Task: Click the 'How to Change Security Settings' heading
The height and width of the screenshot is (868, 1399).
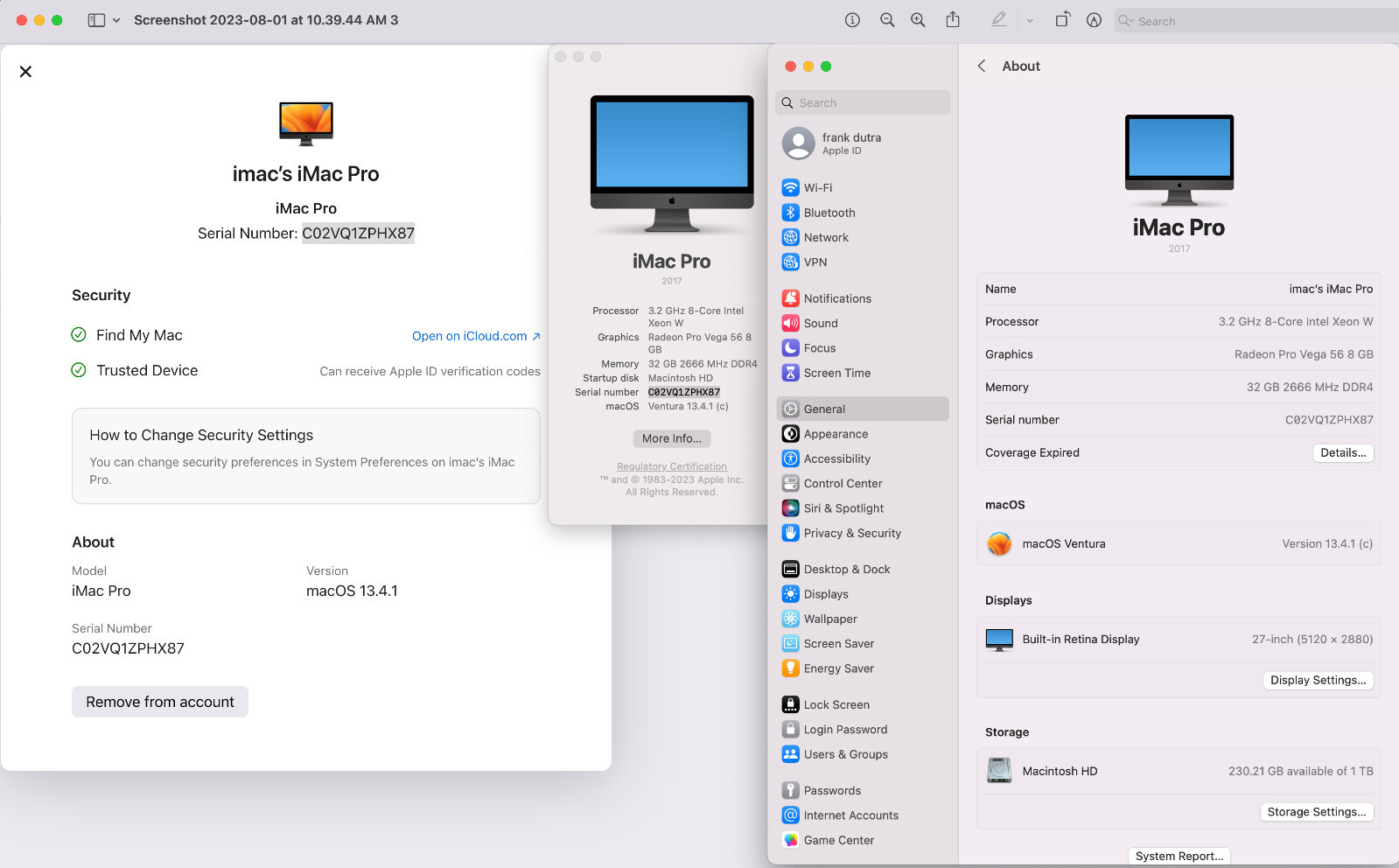Action: coord(201,435)
